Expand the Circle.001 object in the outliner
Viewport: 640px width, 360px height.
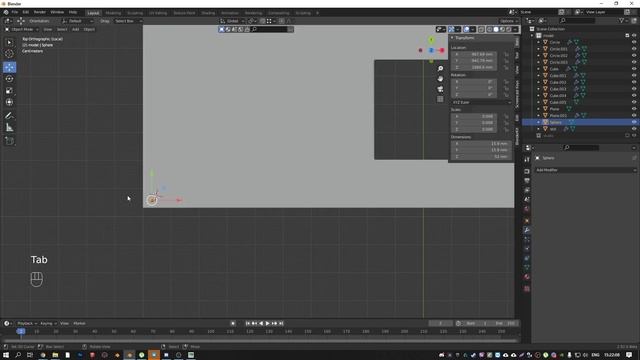click(x=538, y=49)
